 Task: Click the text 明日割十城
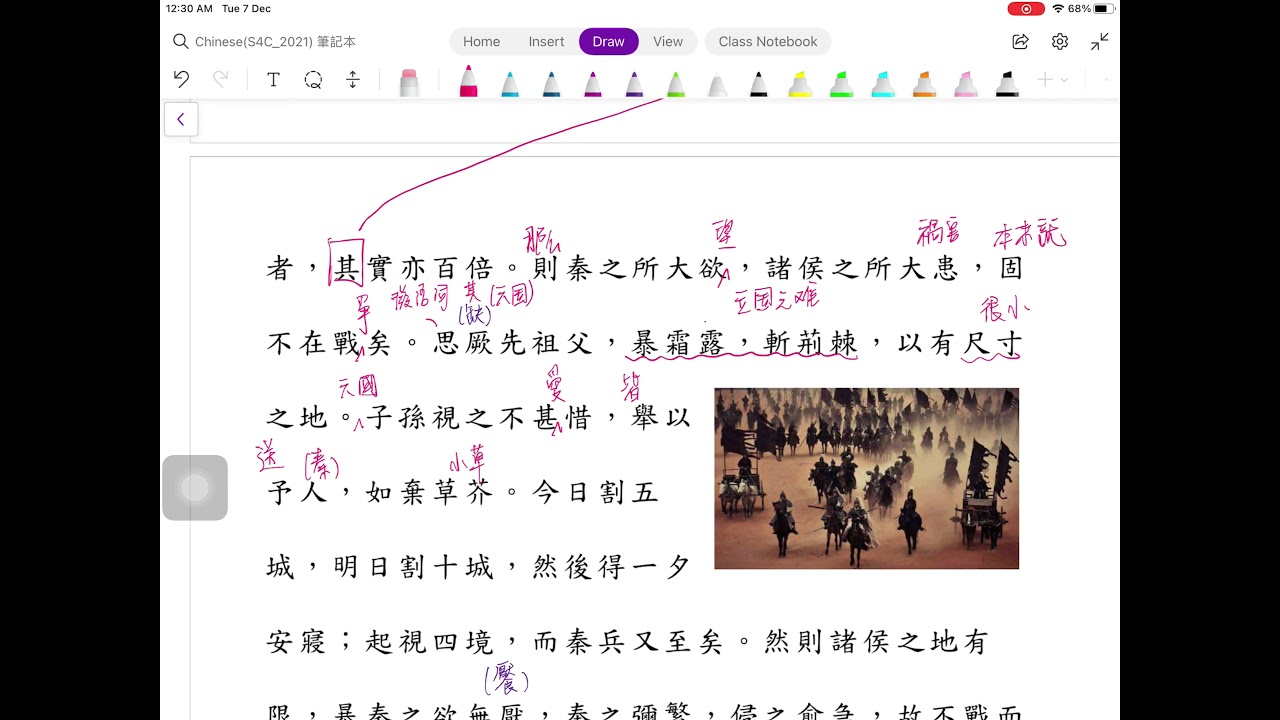tap(413, 568)
